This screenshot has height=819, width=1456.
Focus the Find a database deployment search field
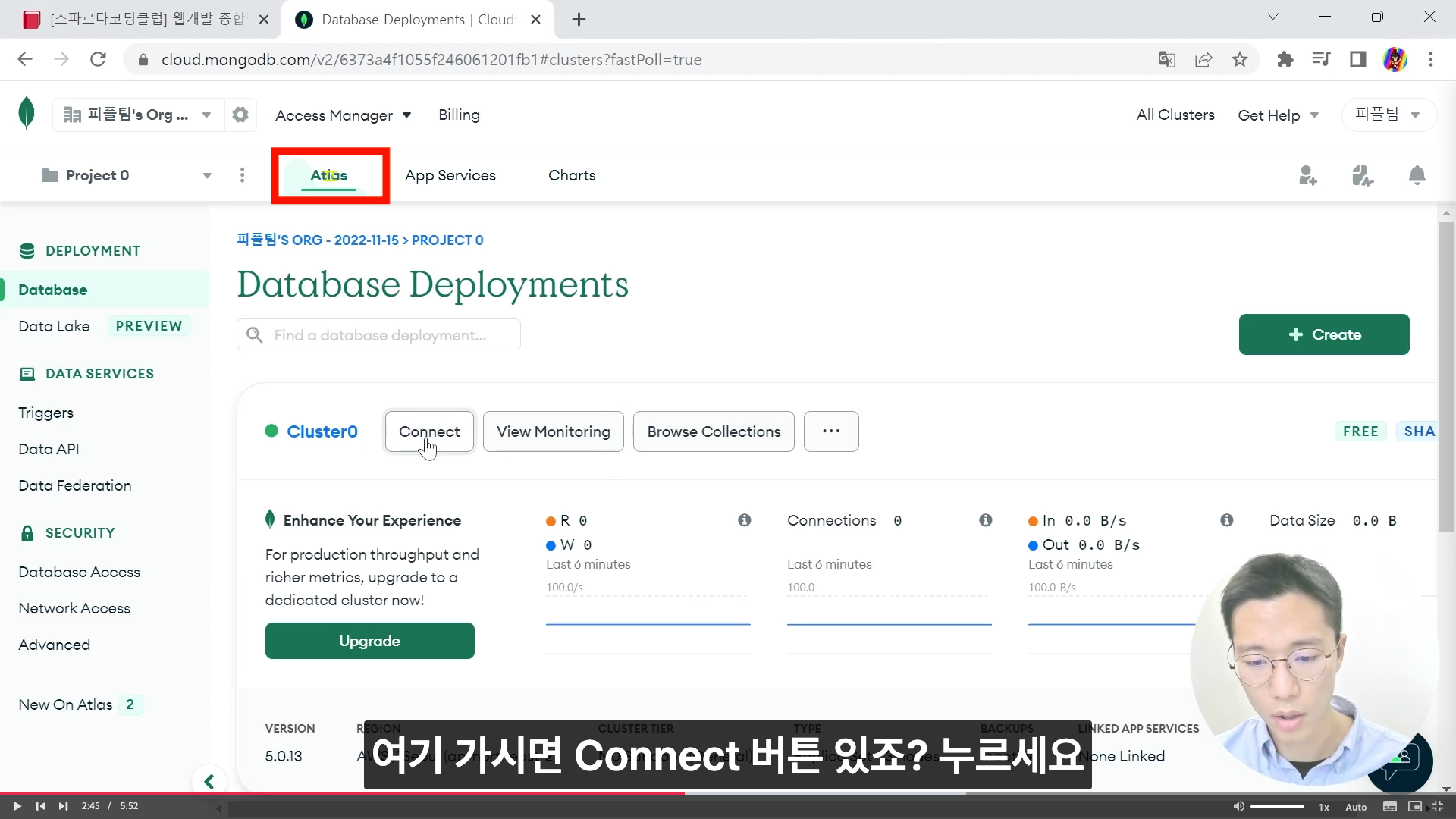point(378,334)
